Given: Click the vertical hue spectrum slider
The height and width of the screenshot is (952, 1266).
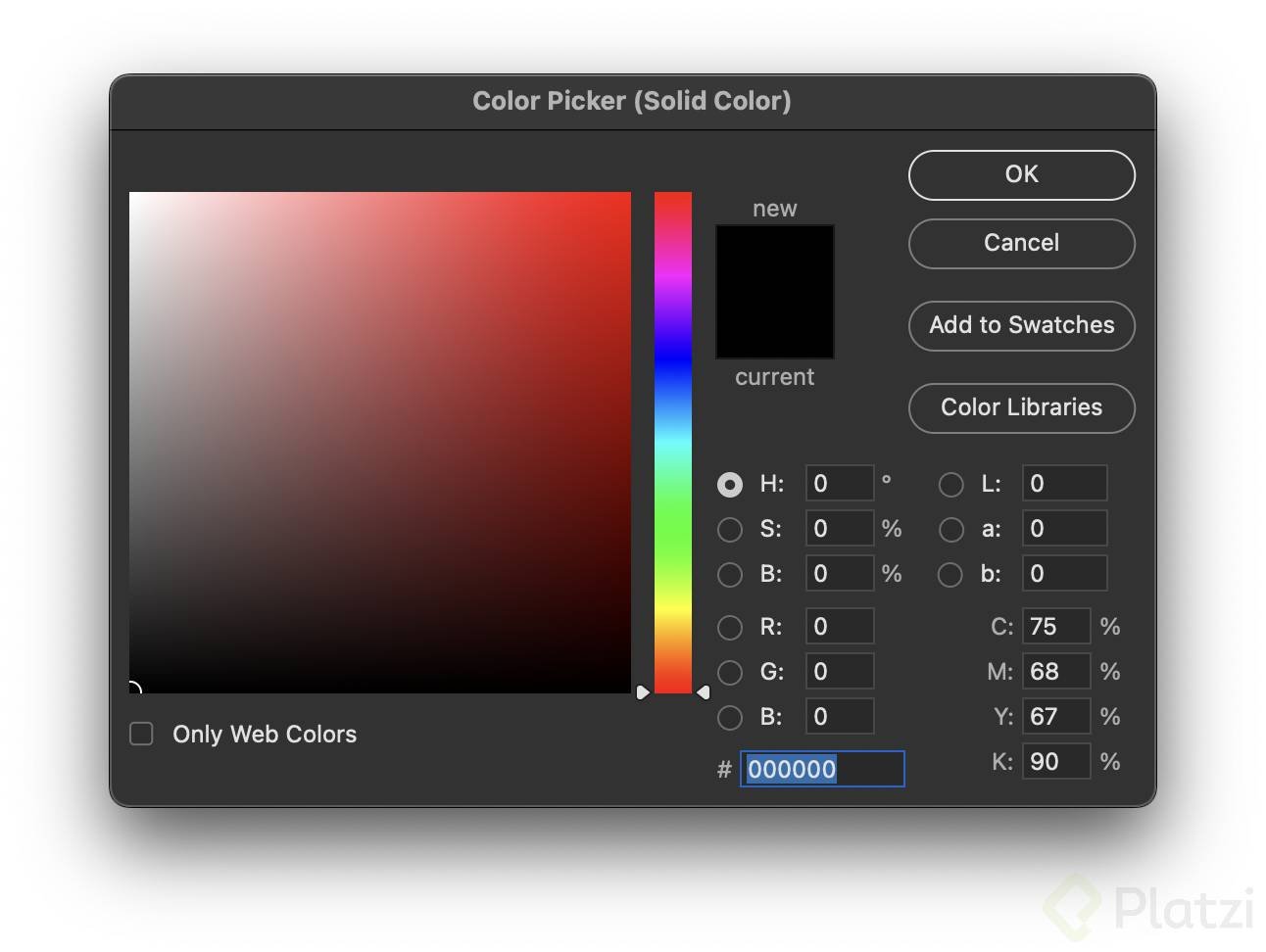Looking at the screenshot, I should point(673,441).
